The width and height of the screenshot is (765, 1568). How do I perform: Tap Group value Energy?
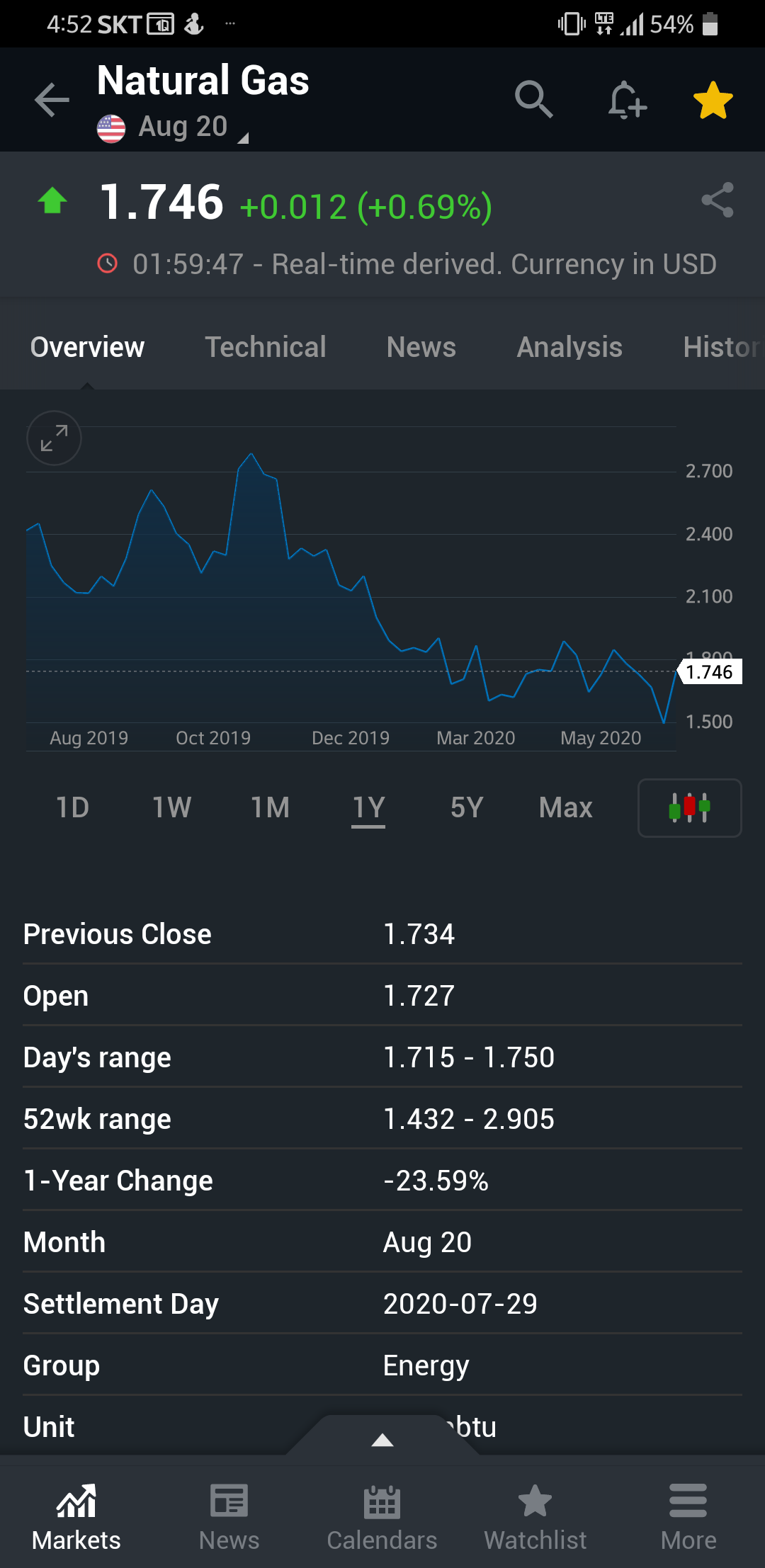tap(426, 1366)
